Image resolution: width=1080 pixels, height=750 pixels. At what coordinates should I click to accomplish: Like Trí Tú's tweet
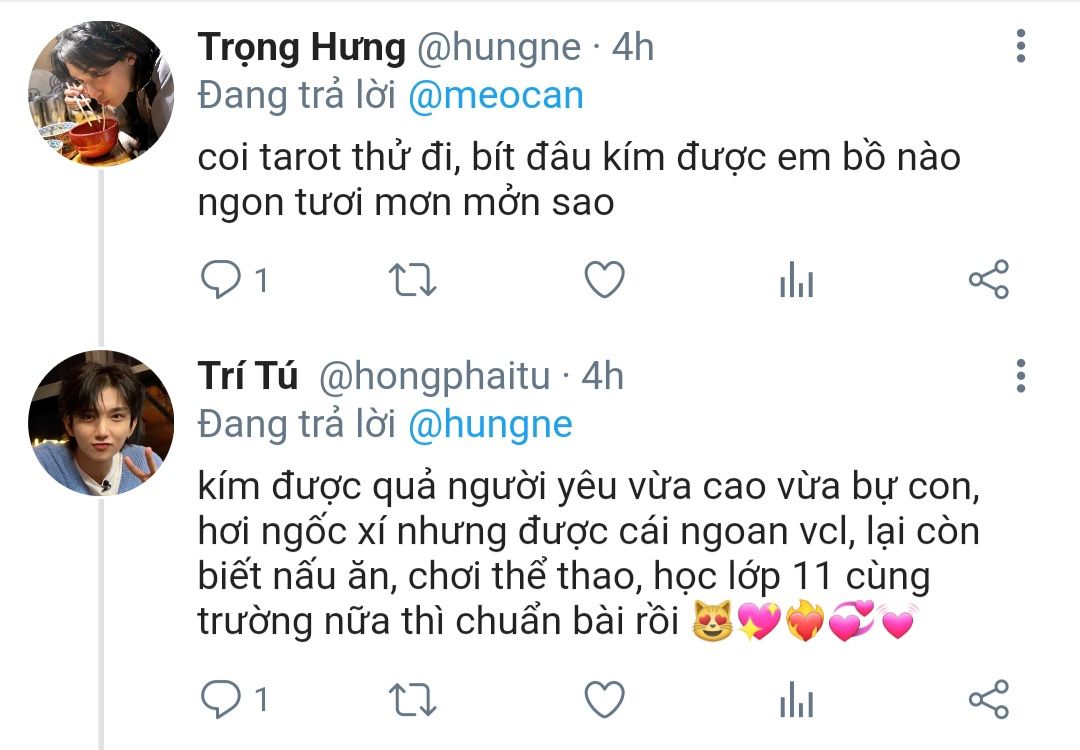(x=604, y=699)
